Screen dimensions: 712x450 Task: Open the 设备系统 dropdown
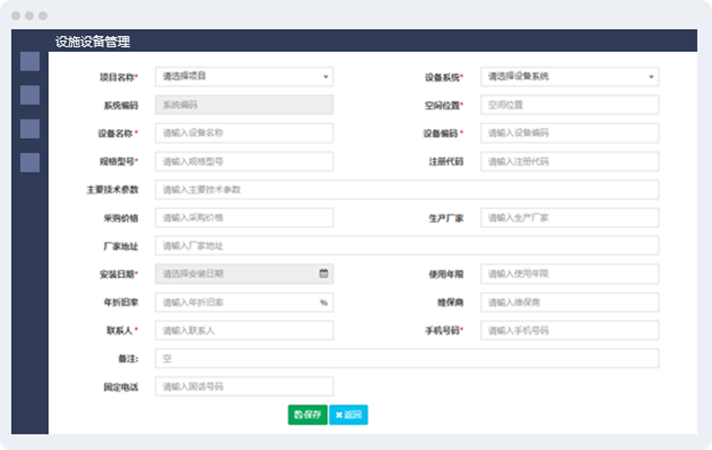coord(569,77)
